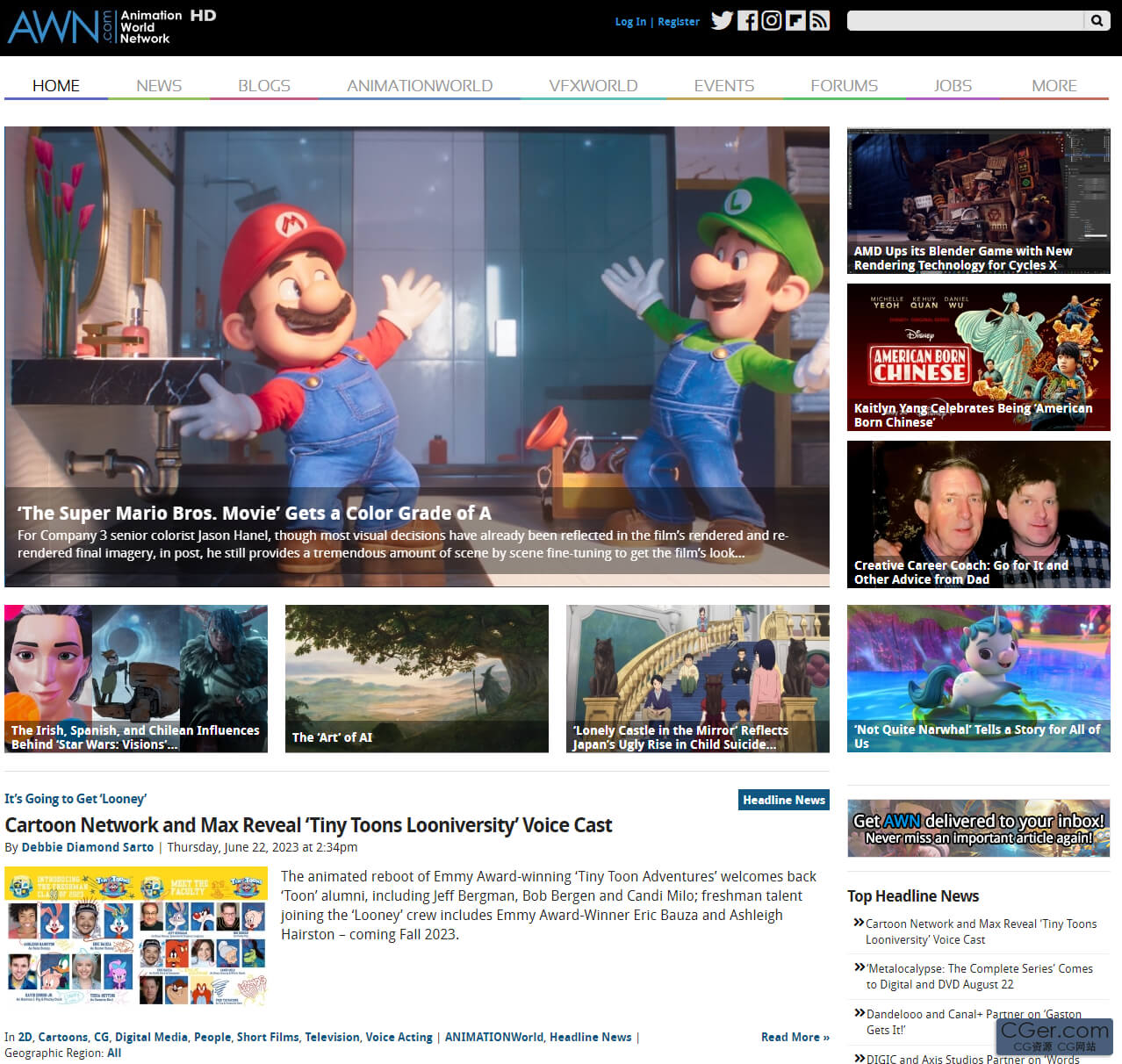1122x1064 pixels.
Task: Open sidebar link 'Metalocalypse: The Complete Series'
Action: click(x=980, y=976)
